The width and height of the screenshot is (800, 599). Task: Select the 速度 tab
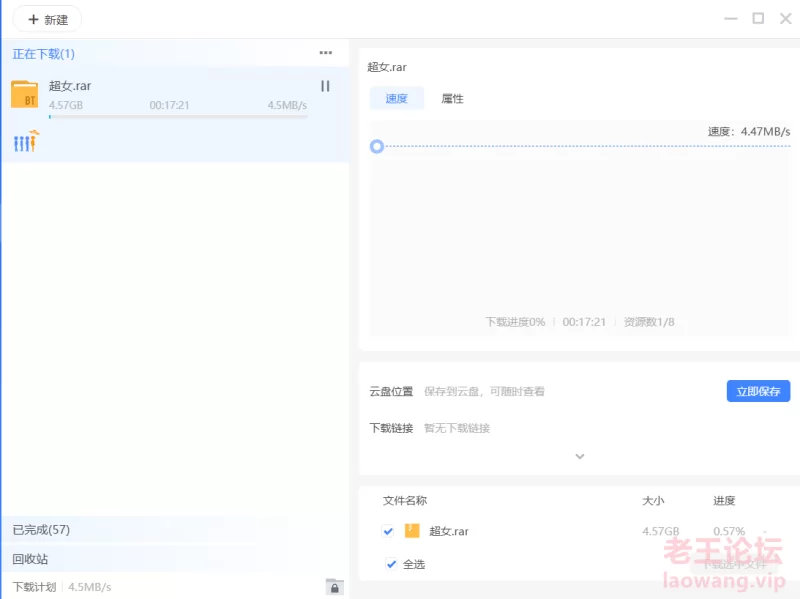click(397, 99)
